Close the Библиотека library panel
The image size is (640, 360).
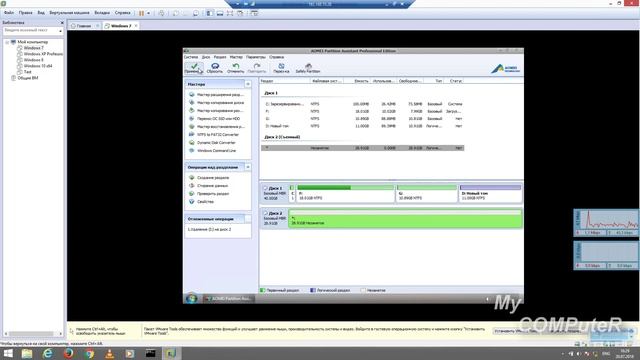pos(62,23)
